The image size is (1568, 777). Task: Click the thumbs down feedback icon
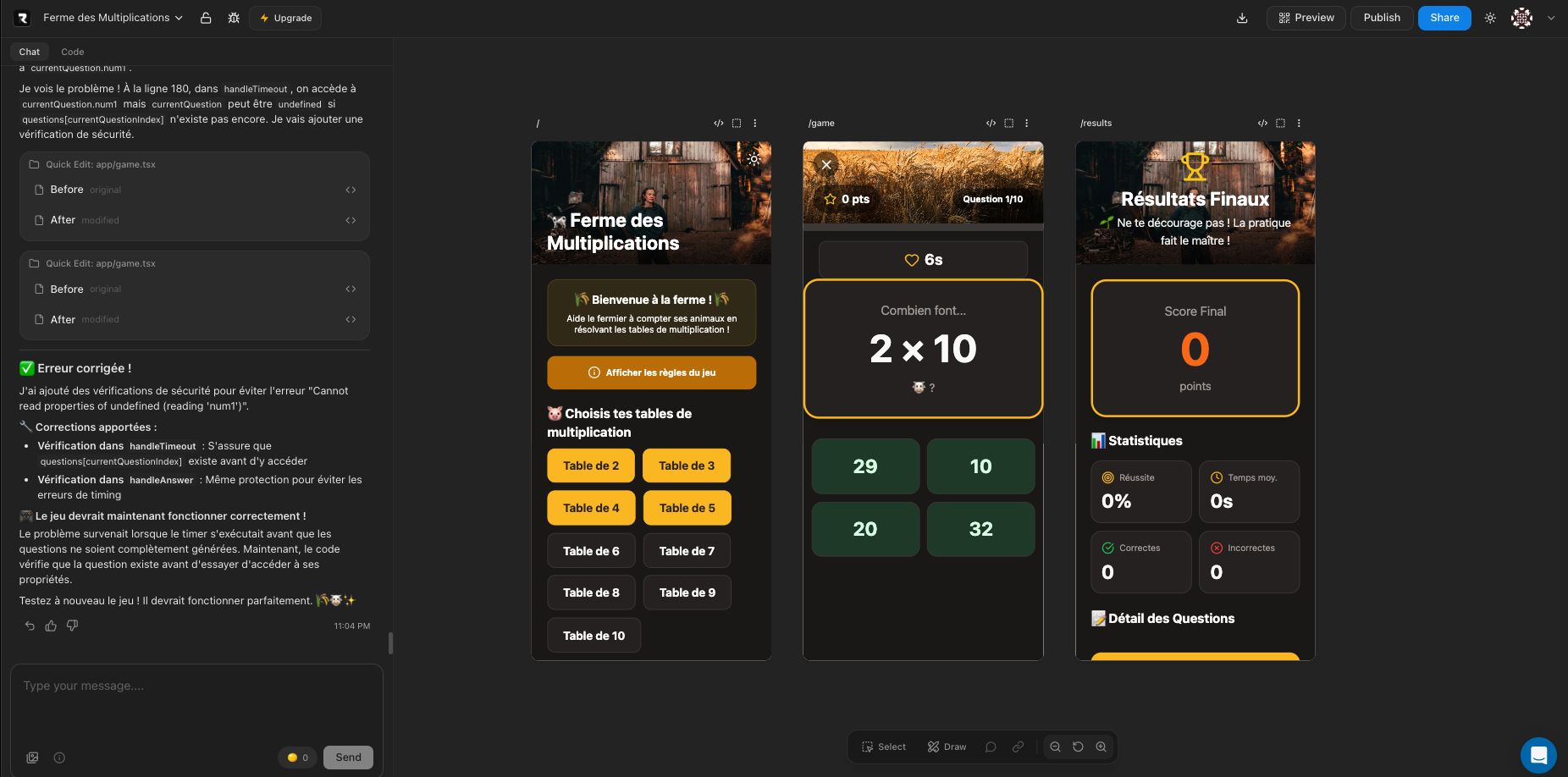(72, 625)
